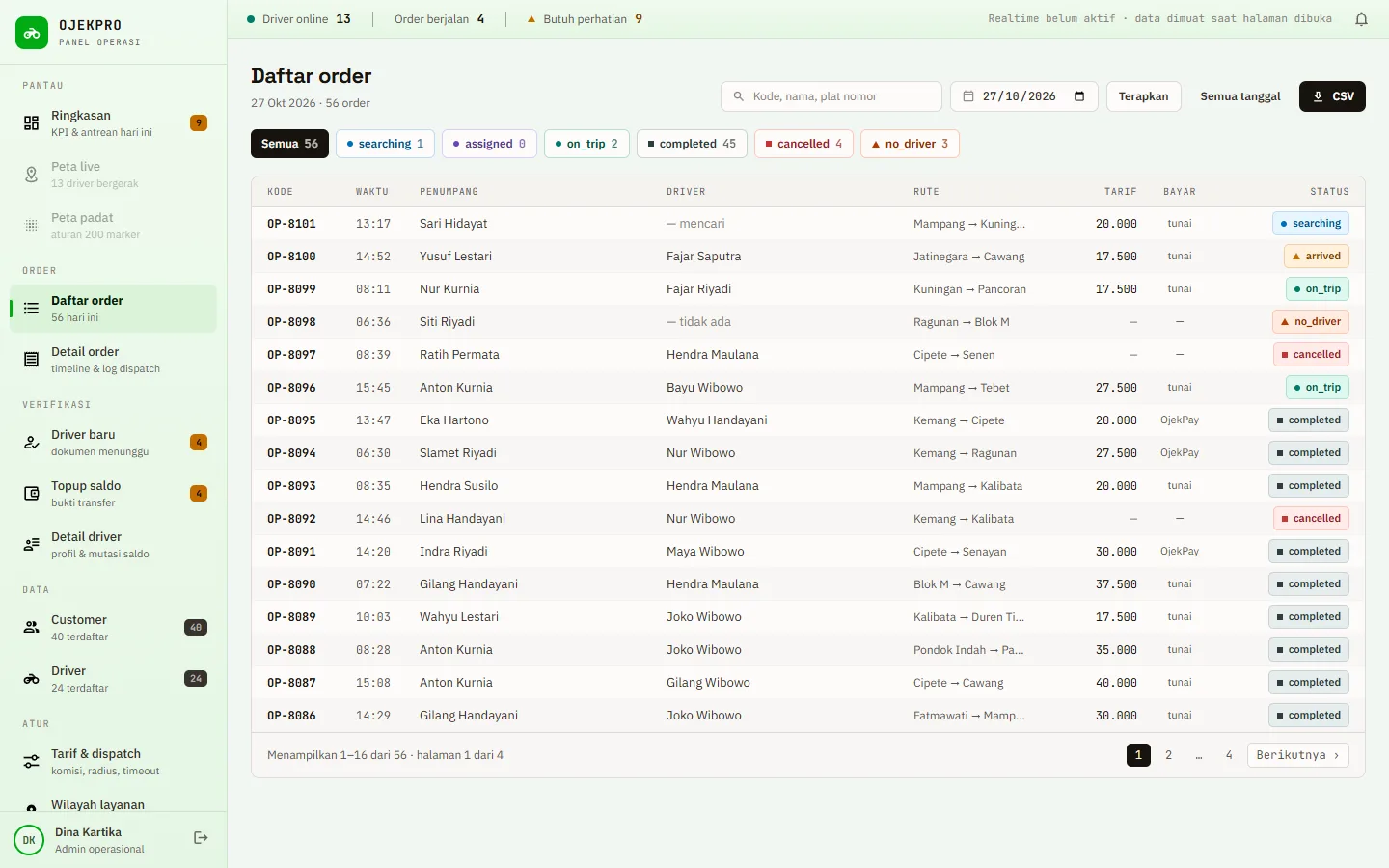Open the calendar picker icon in date field
Image resolution: width=1389 pixels, height=868 pixels.
[1079, 96]
